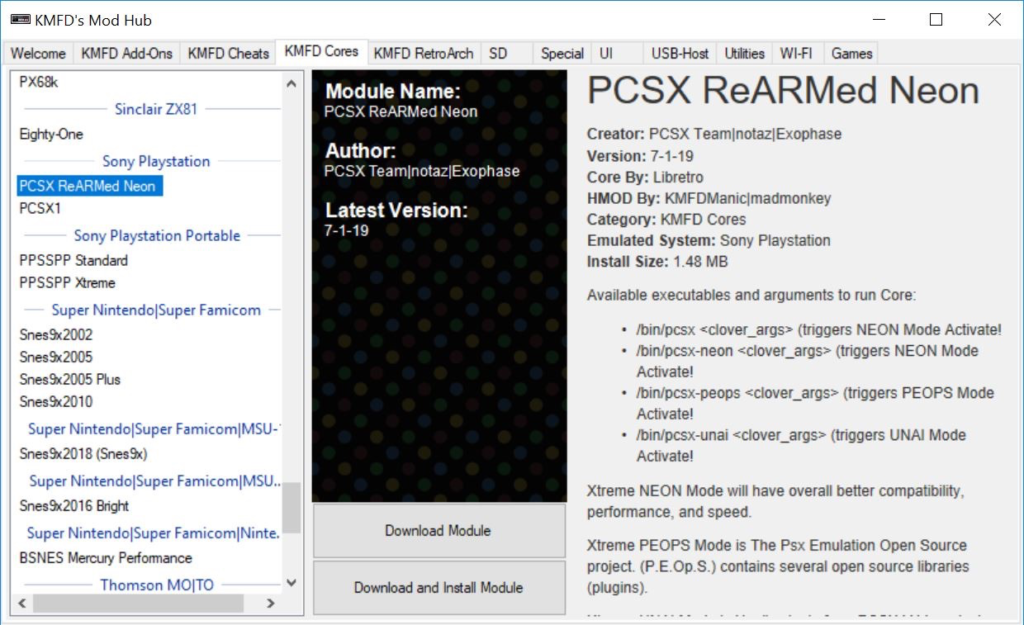Click the Sony Playstation group header

point(156,161)
